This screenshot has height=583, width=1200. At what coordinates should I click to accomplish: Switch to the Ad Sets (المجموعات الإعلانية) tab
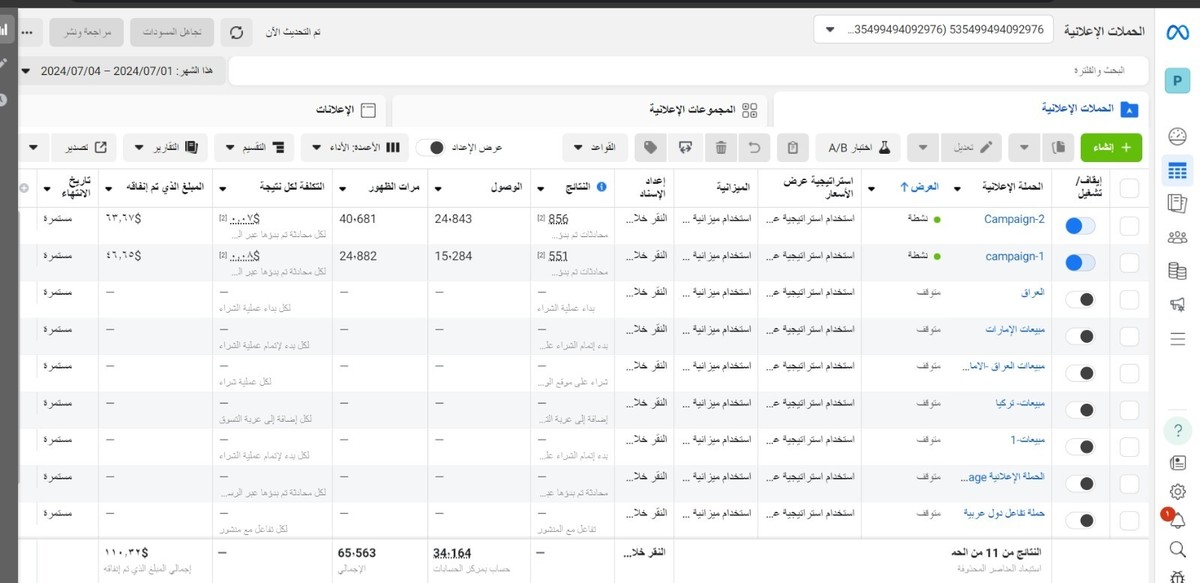pyautogui.click(x=692, y=109)
